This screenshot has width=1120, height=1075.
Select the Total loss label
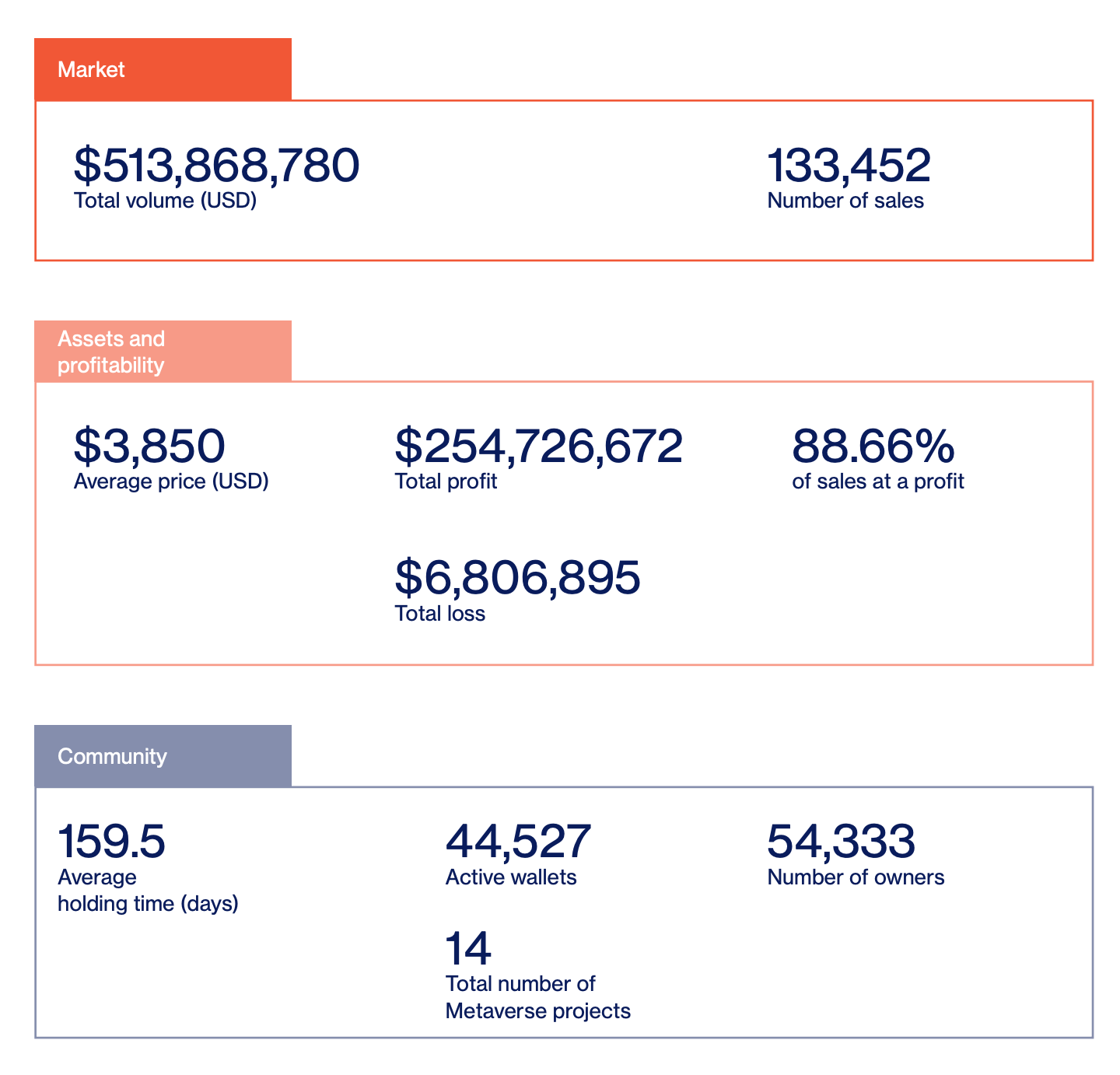(x=439, y=614)
